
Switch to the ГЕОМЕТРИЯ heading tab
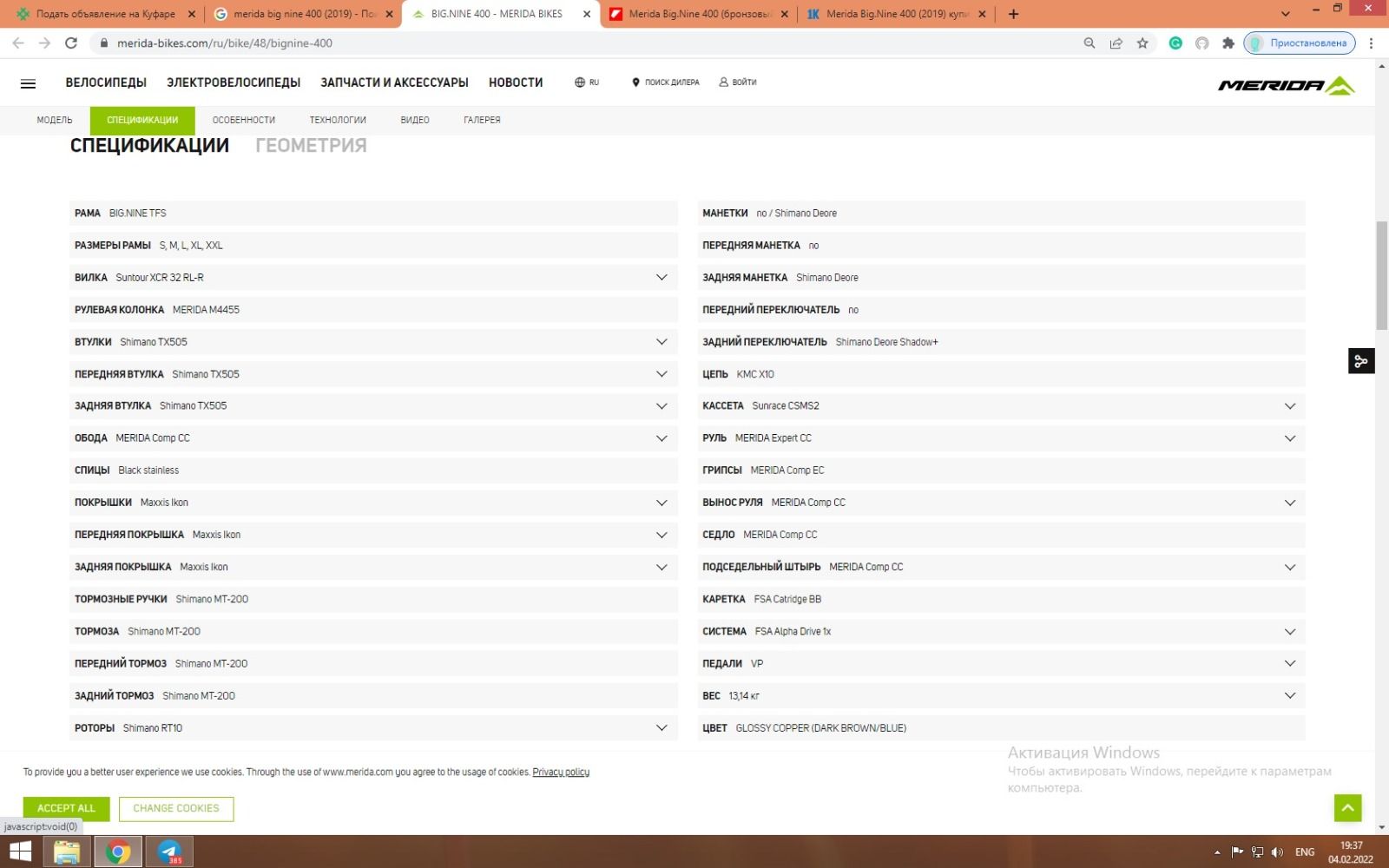click(311, 146)
